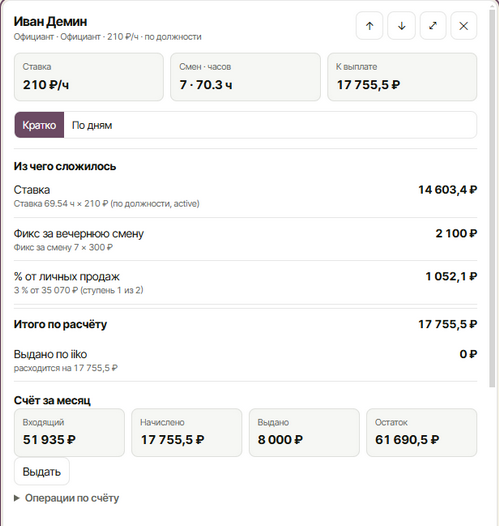Expand the panel with diagonal arrows icon
The image size is (499, 526).
point(433,26)
